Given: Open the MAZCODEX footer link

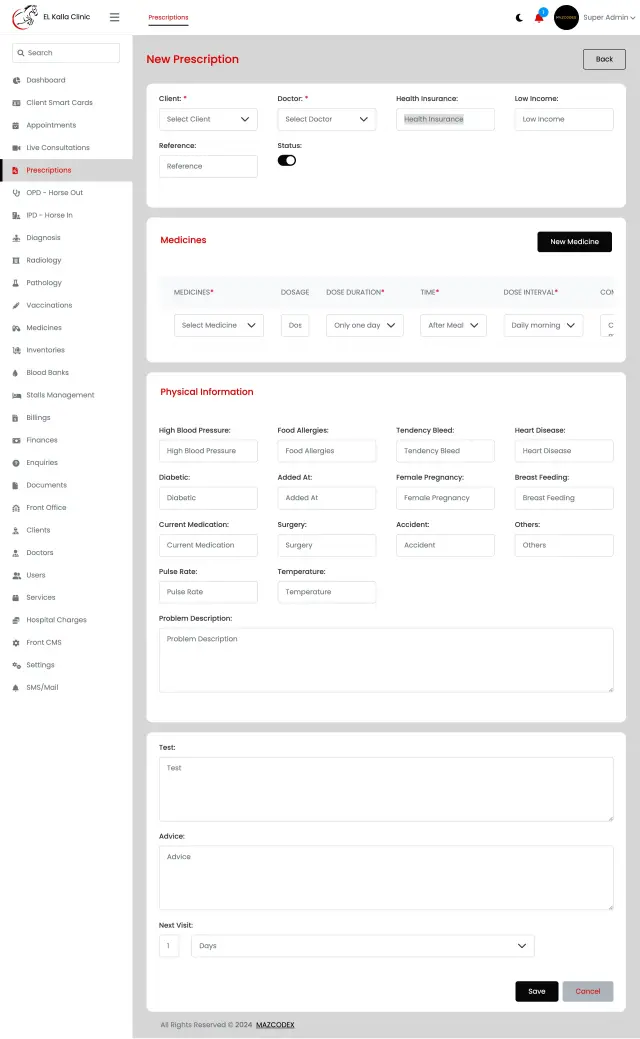Looking at the screenshot, I should tap(275, 1024).
